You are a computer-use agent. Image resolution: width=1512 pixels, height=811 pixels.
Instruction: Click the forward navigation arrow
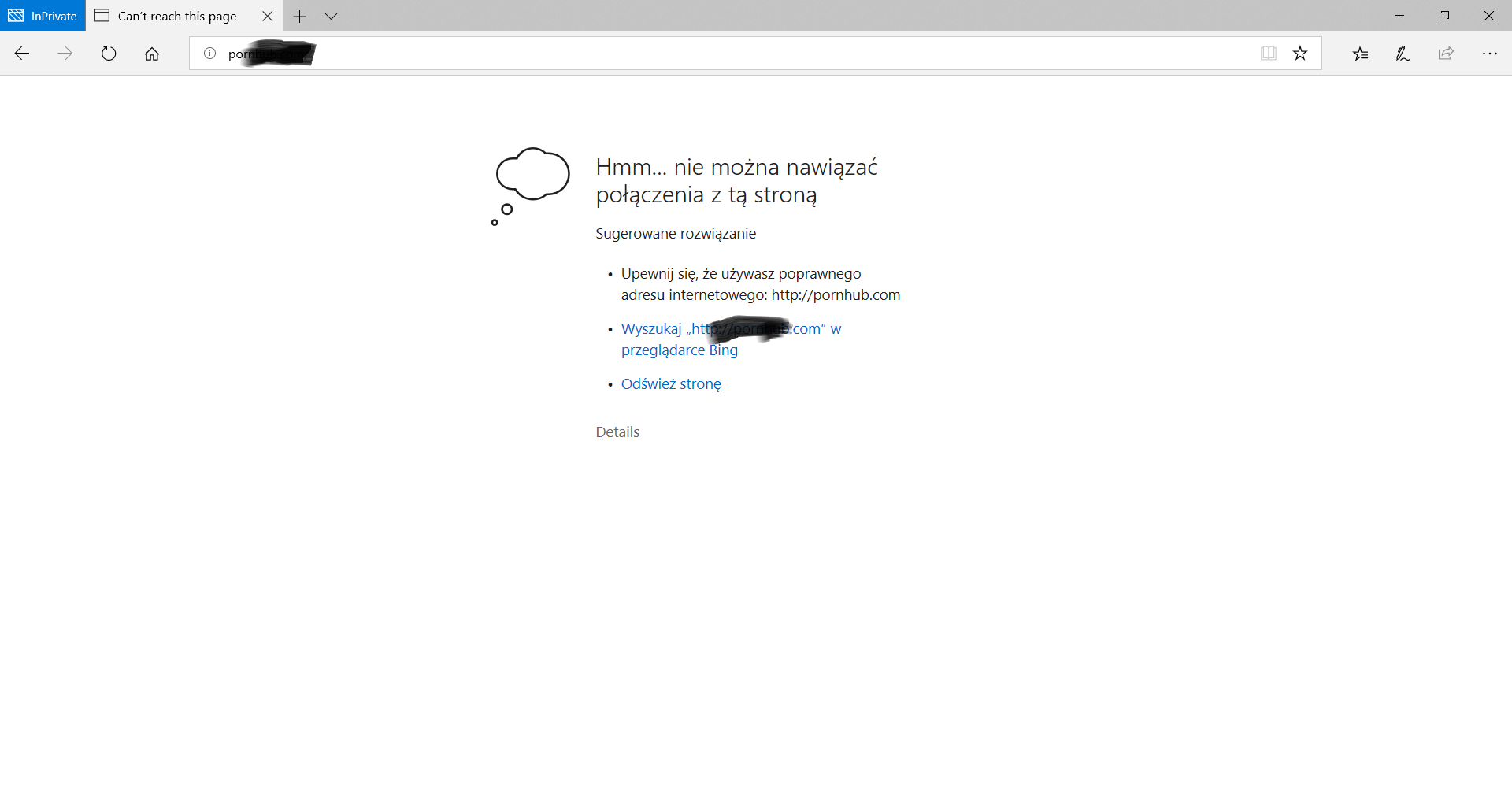tap(65, 54)
